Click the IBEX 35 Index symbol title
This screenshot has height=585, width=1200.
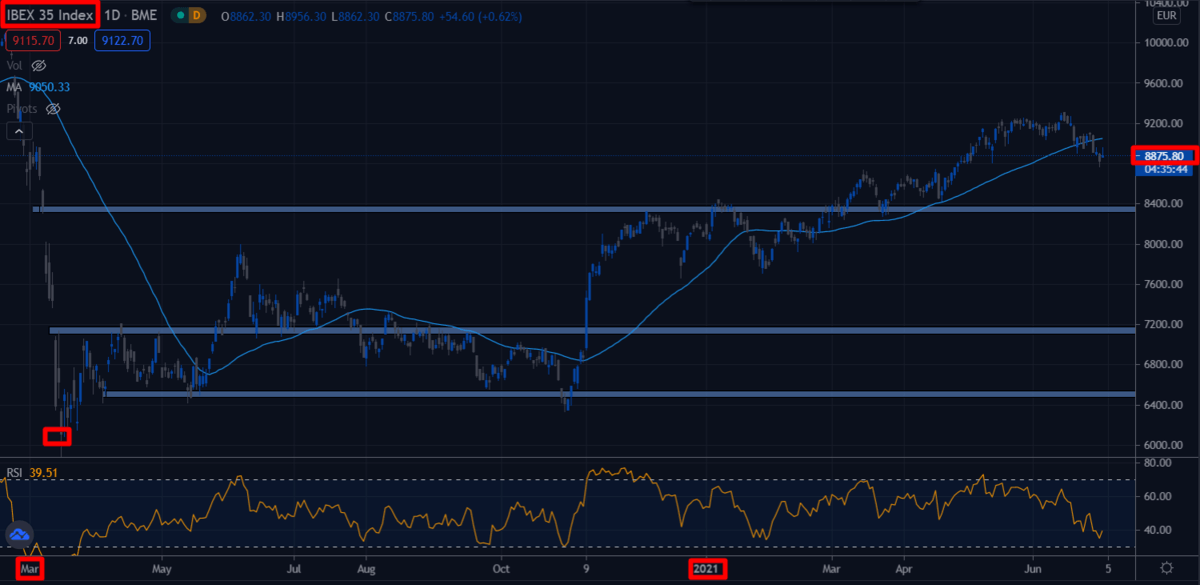(x=50, y=15)
